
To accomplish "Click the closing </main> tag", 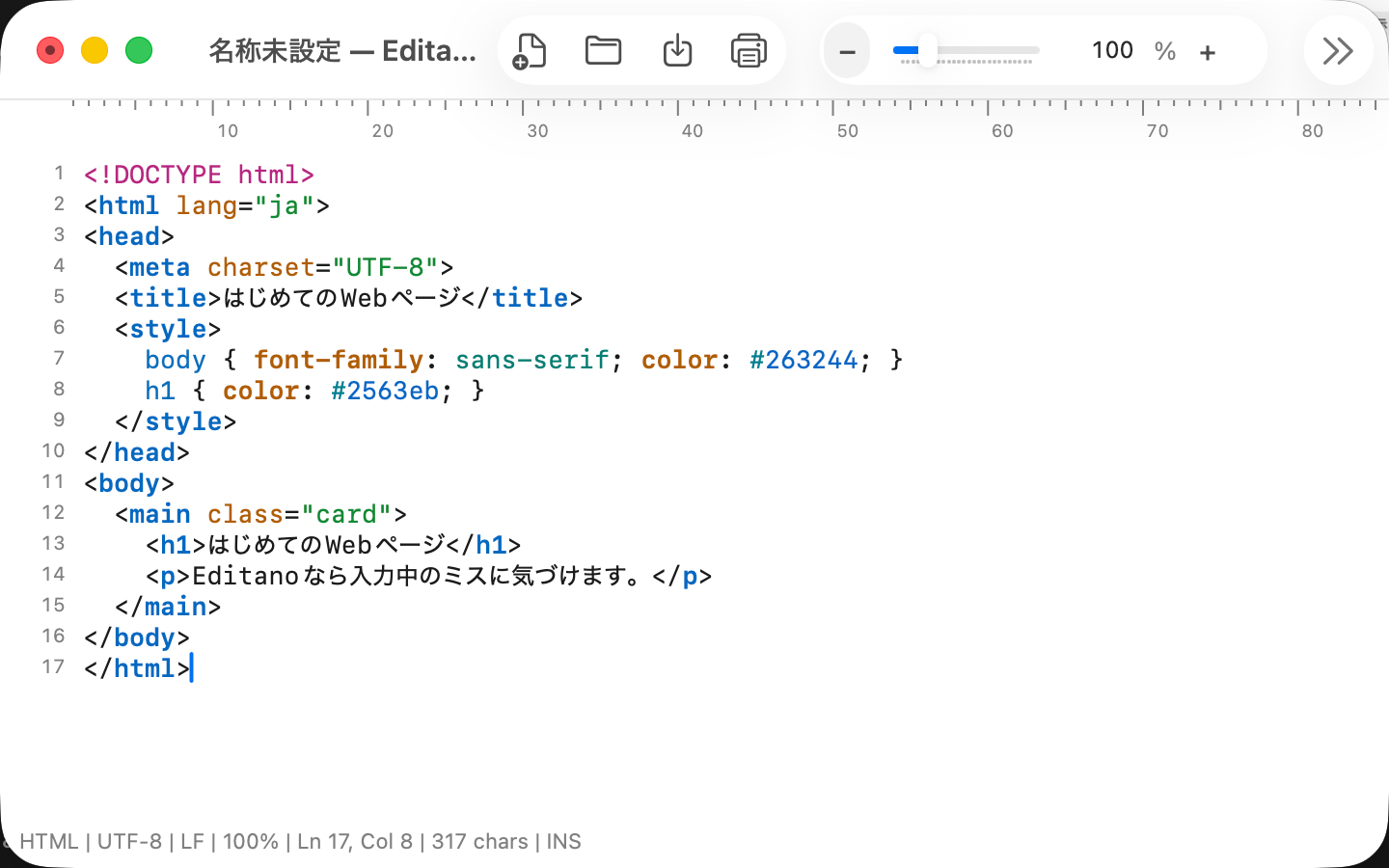I will coord(168,607).
